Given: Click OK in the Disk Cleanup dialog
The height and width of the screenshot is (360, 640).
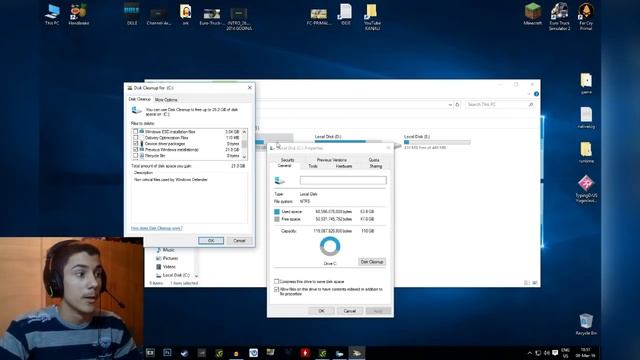Looking at the screenshot, I should (211, 240).
